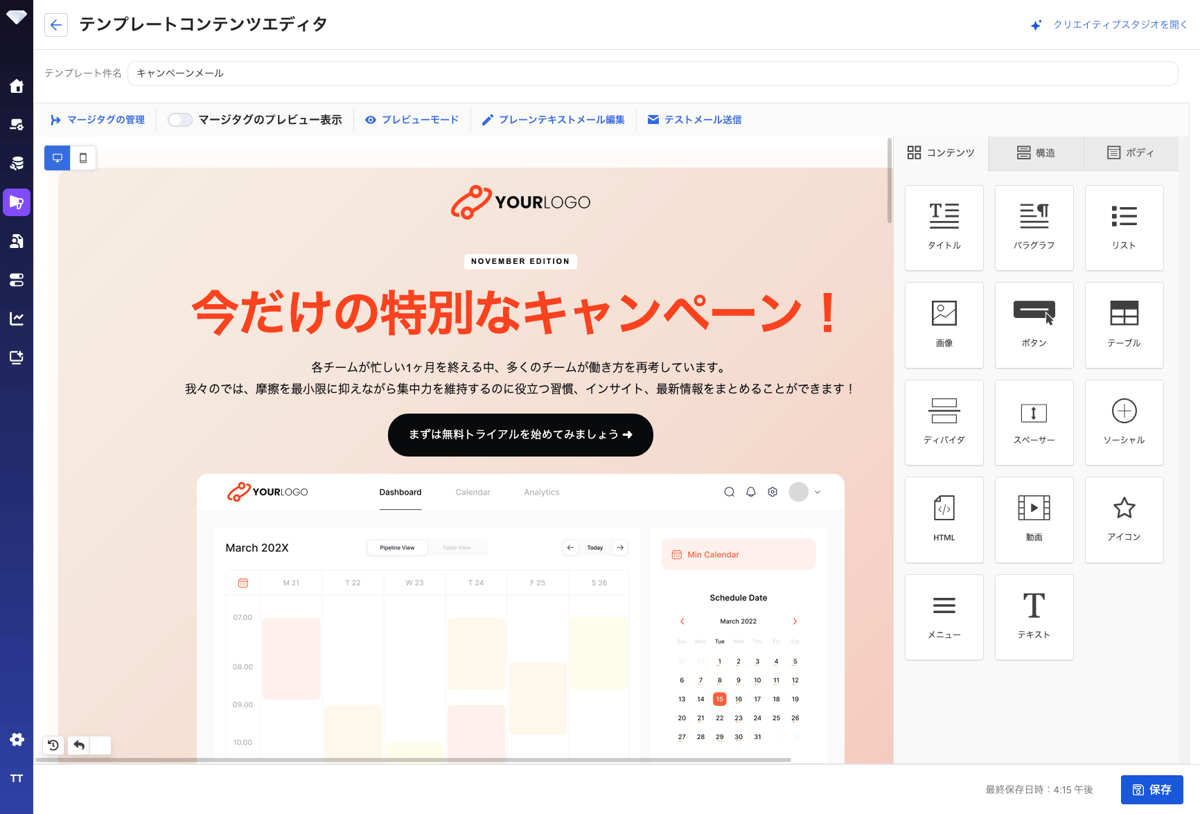
Task: Switch to the ボディ tab
Action: (x=1131, y=153)
